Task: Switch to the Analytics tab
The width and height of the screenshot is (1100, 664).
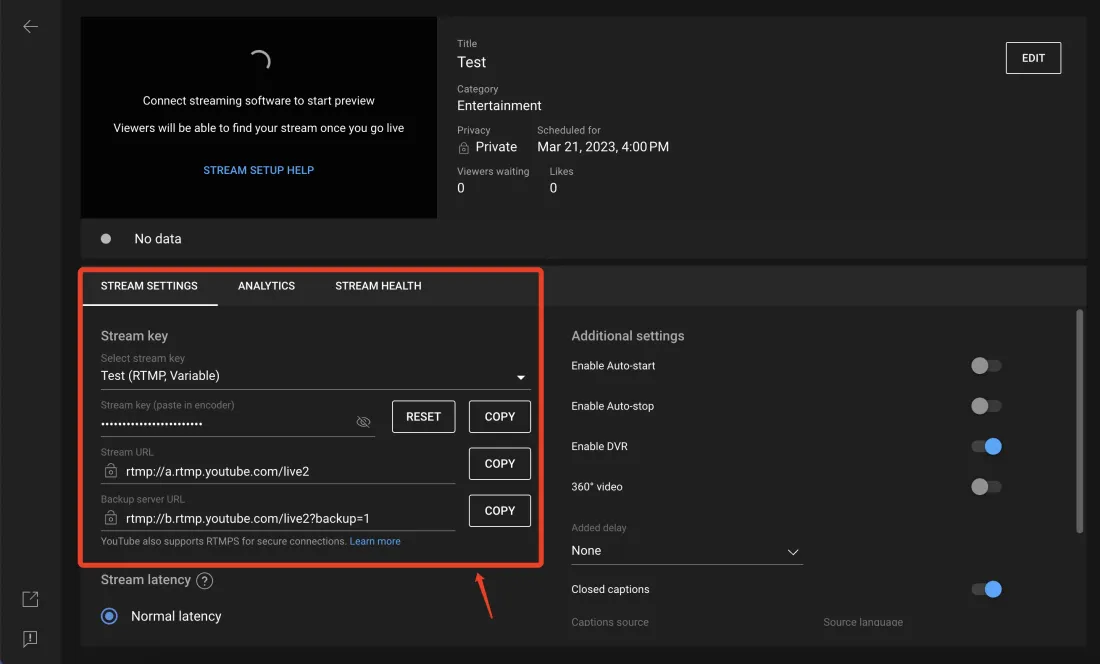Action: pos(266,286)
